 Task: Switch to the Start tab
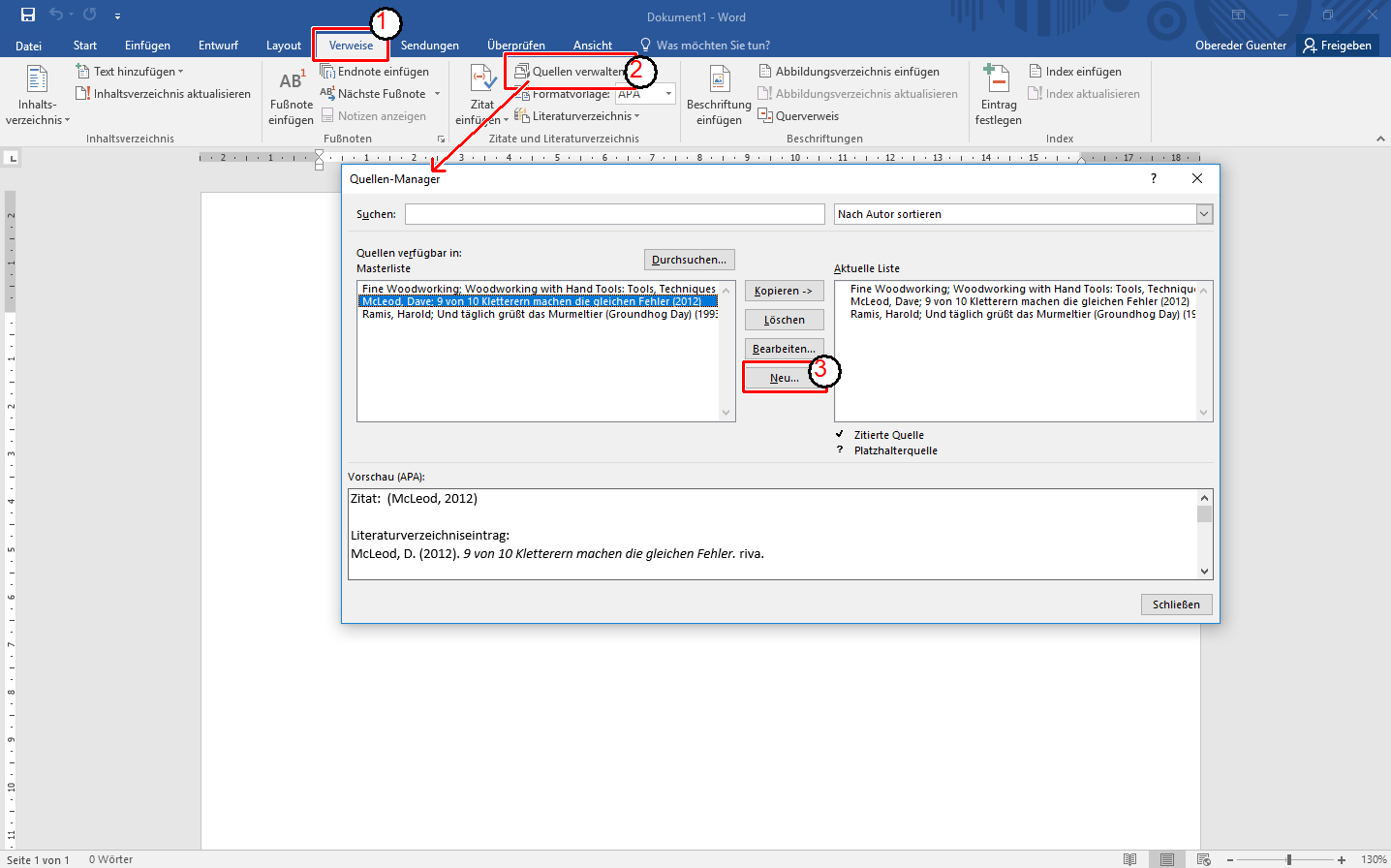pos(85,46)
